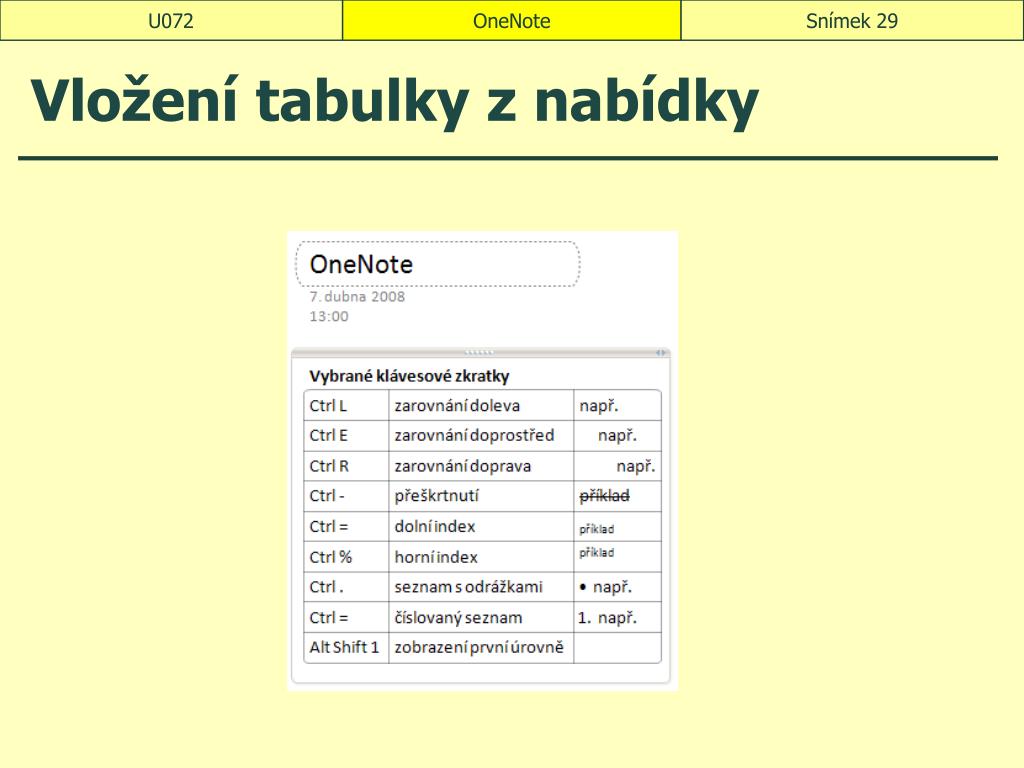Screen dimensions: 1024x768
Task: Click the Ctrl R cell
Action: 346,466
